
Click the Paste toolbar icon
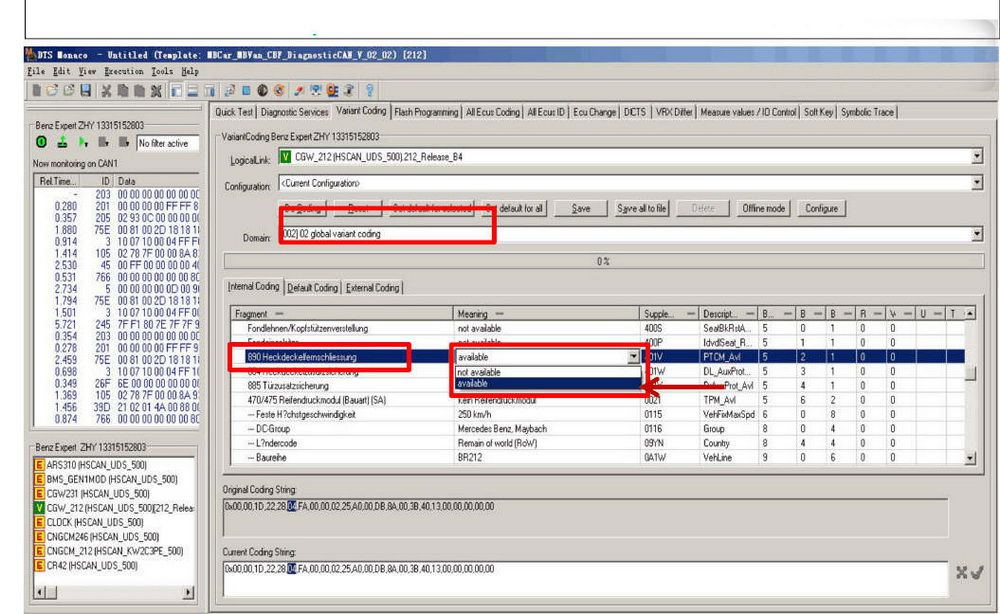(x=139, y=91)
